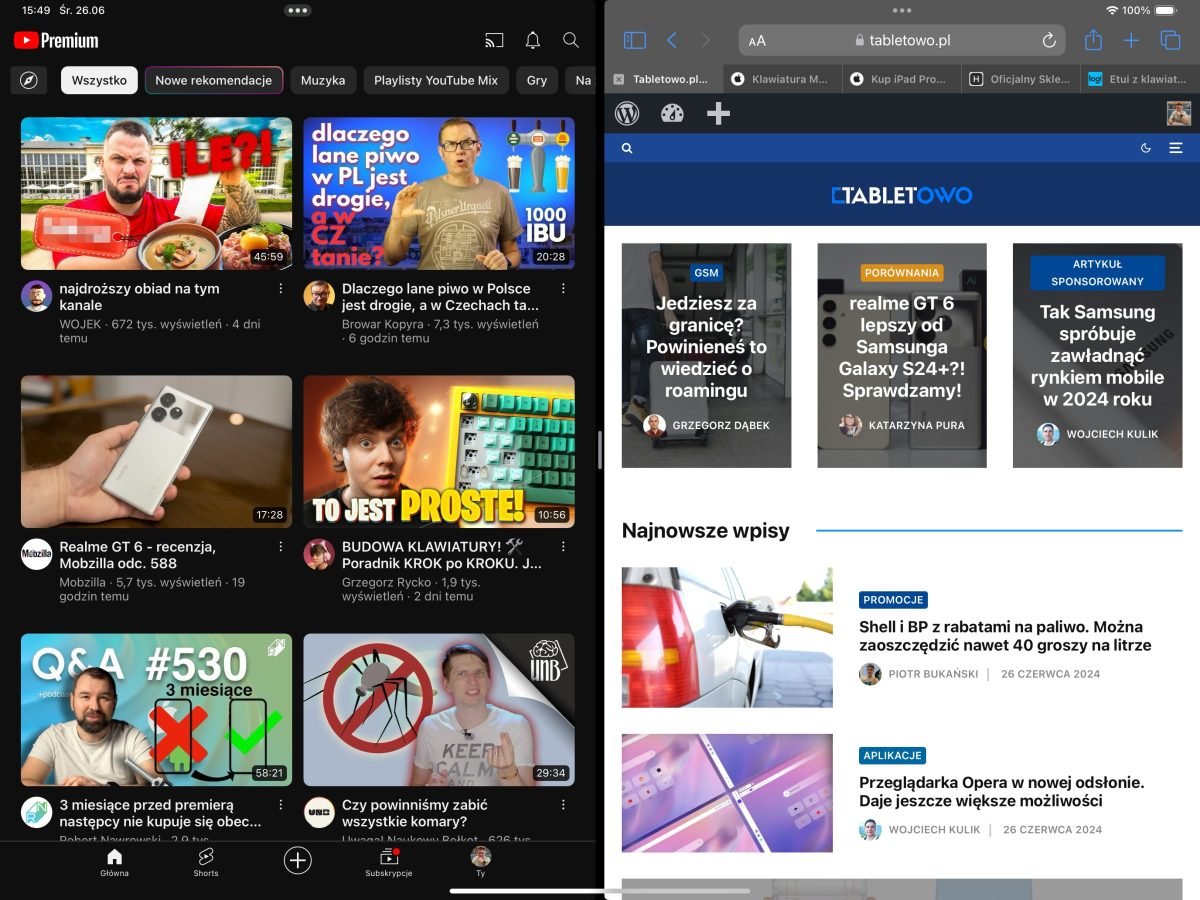This screenshot has width=1200, height=900.
Task: Open the Safari AA page settings menu
Action: 757,41
